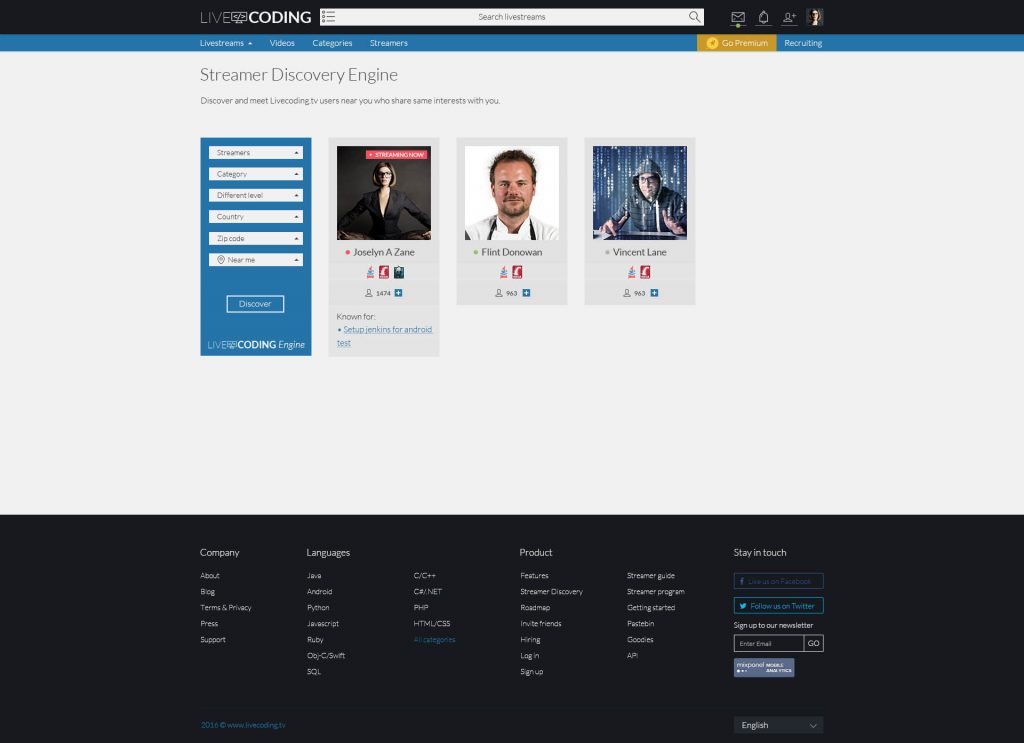Open the Livestreams menu
This screenshot has height=743, width=1024.
tap(225, 43)
